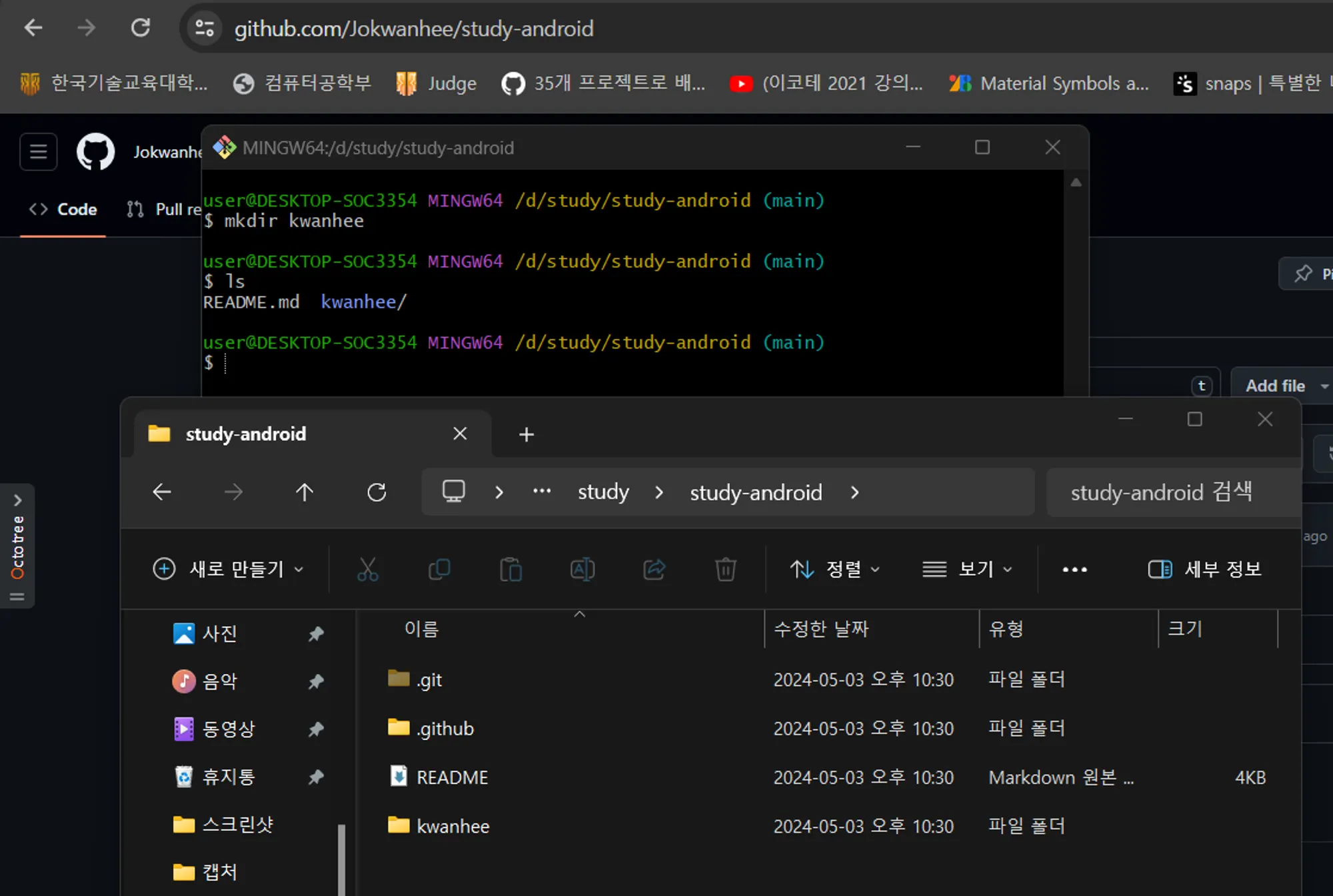Close the study-android Explorer tab
This screenshot has width=1333, height=896.
point(460,434)
